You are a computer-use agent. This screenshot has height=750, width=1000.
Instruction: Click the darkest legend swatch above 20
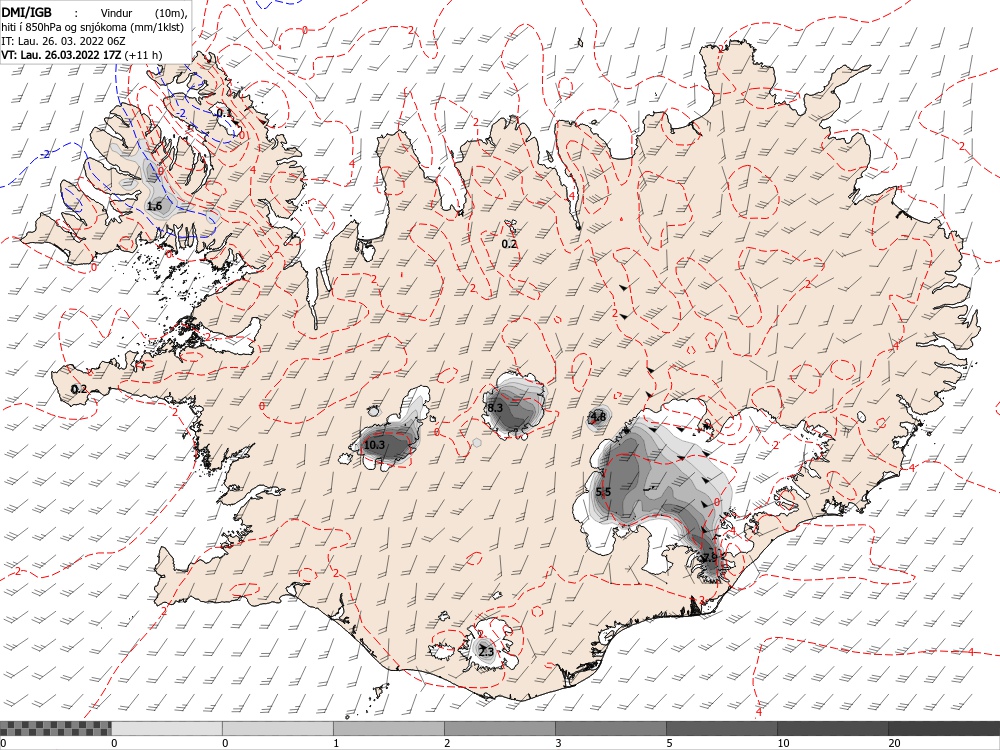coord(944,728)
